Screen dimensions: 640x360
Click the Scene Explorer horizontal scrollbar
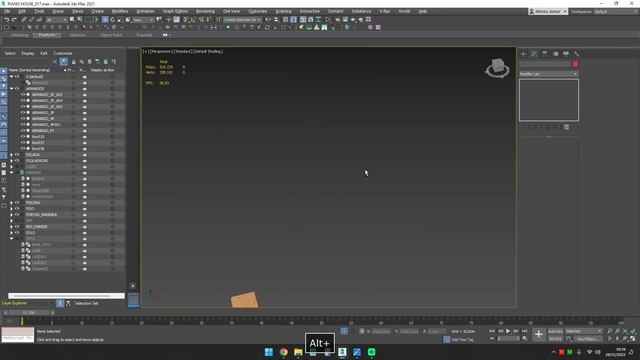click(x=66, y=296)
